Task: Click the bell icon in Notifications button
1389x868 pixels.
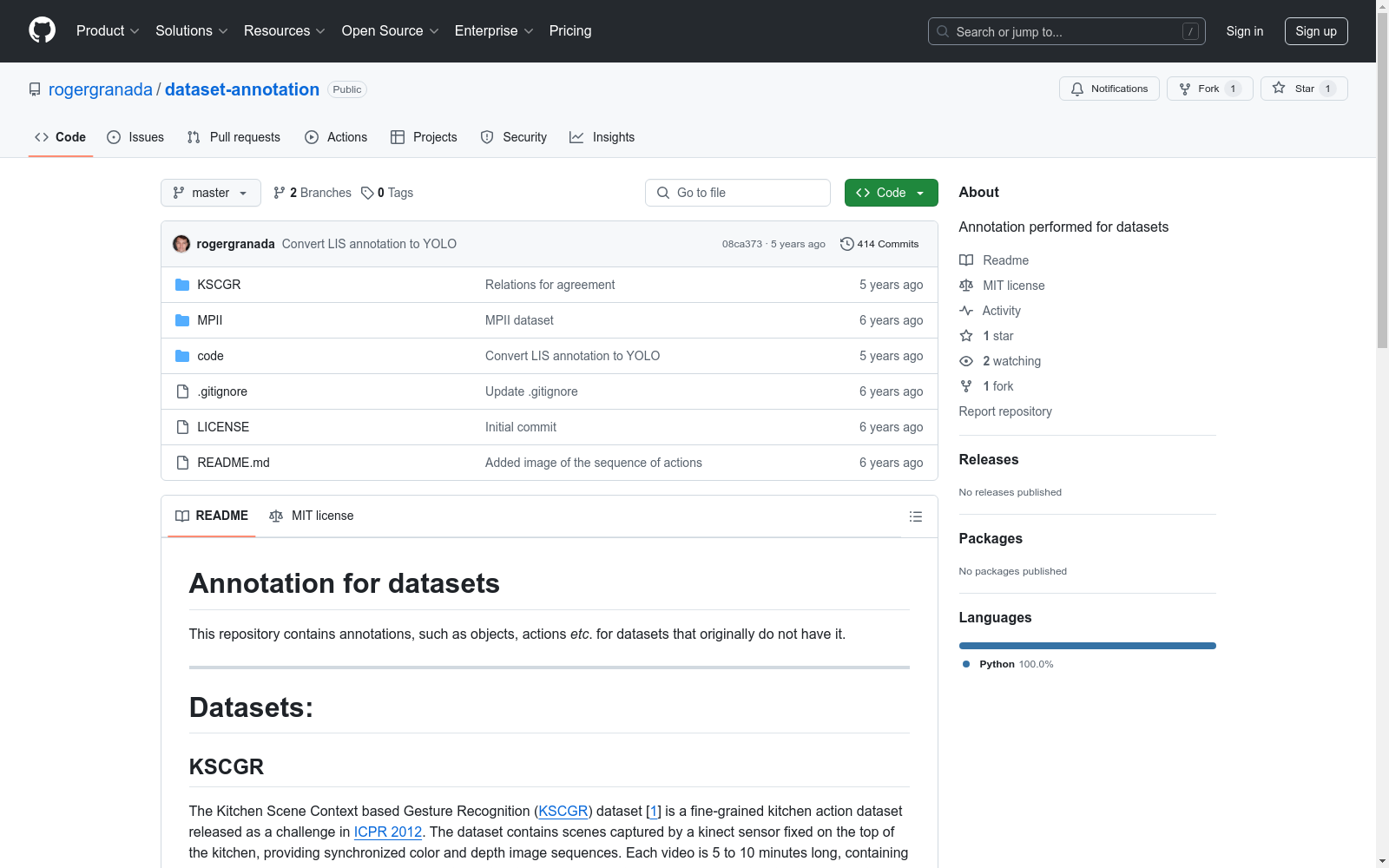Action: (x=1077, y=89)
